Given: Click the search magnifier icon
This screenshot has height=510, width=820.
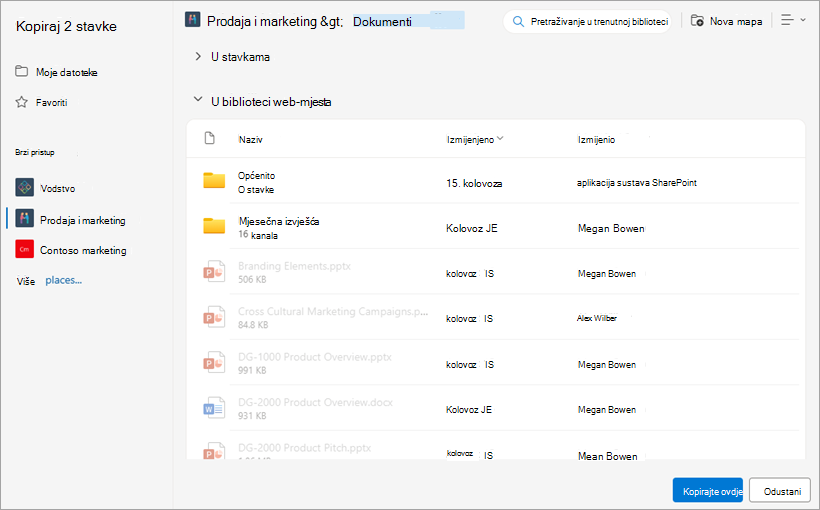Looking at the screenshot, I should 518,21.
